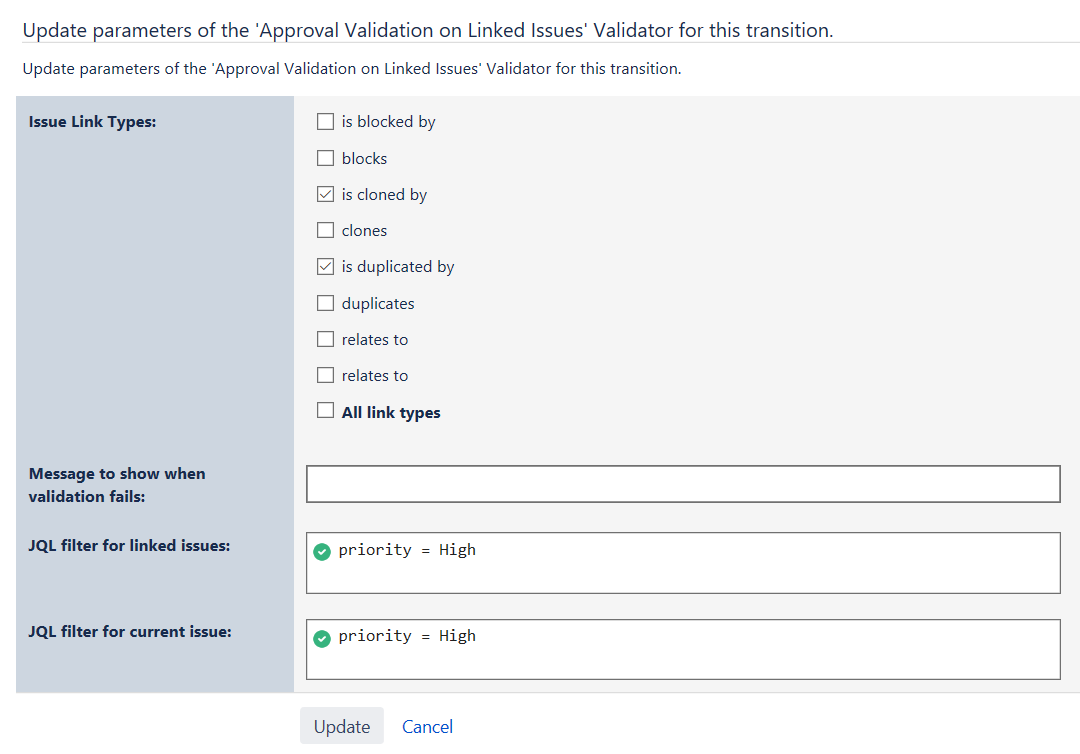Click the green valid icon in current issue JQL
1080x754 pixels.
tap(321, 638)
